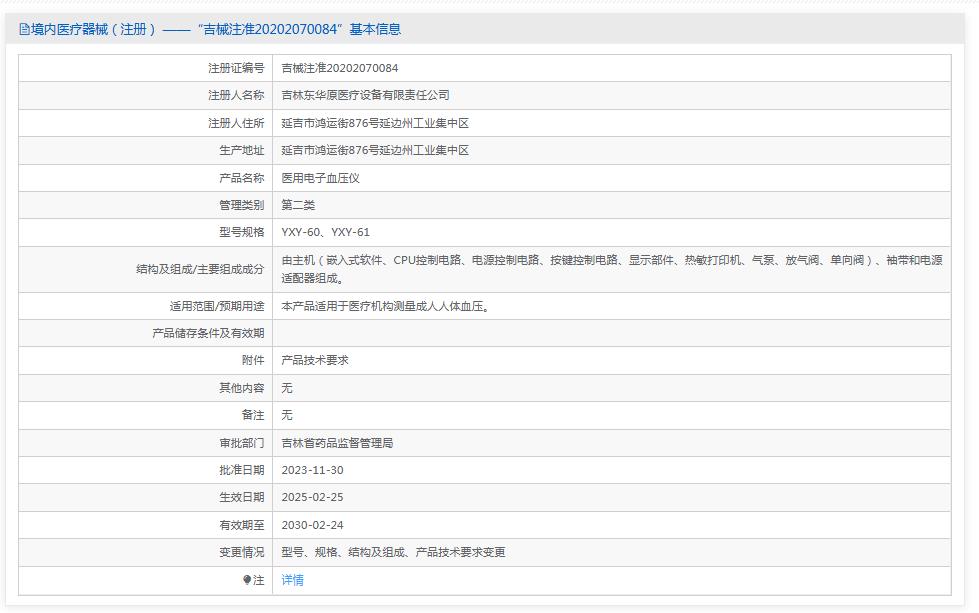This screenshot has width=979, height=613.
Task: Click the document icon before the page title
Action: [22, 29]
